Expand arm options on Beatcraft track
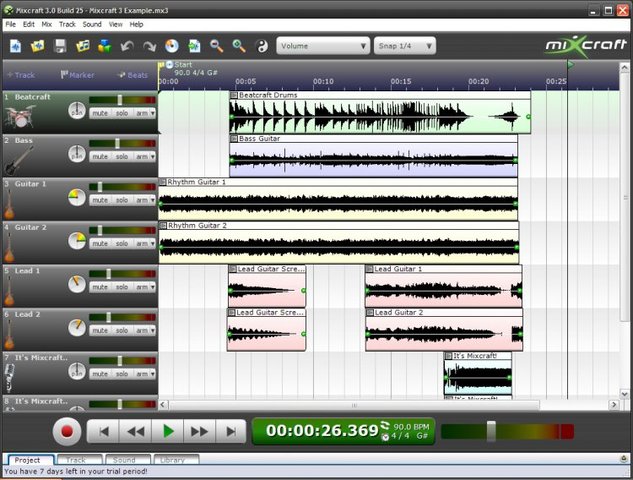 pos(153,113)
